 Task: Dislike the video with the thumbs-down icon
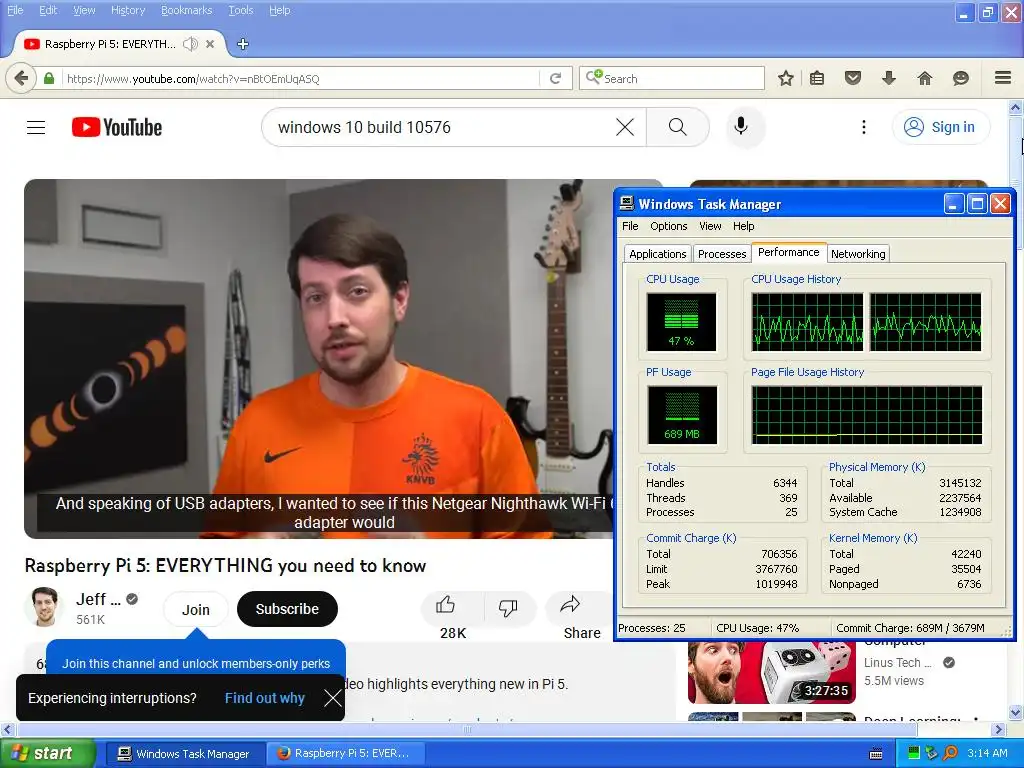(508, 607)
